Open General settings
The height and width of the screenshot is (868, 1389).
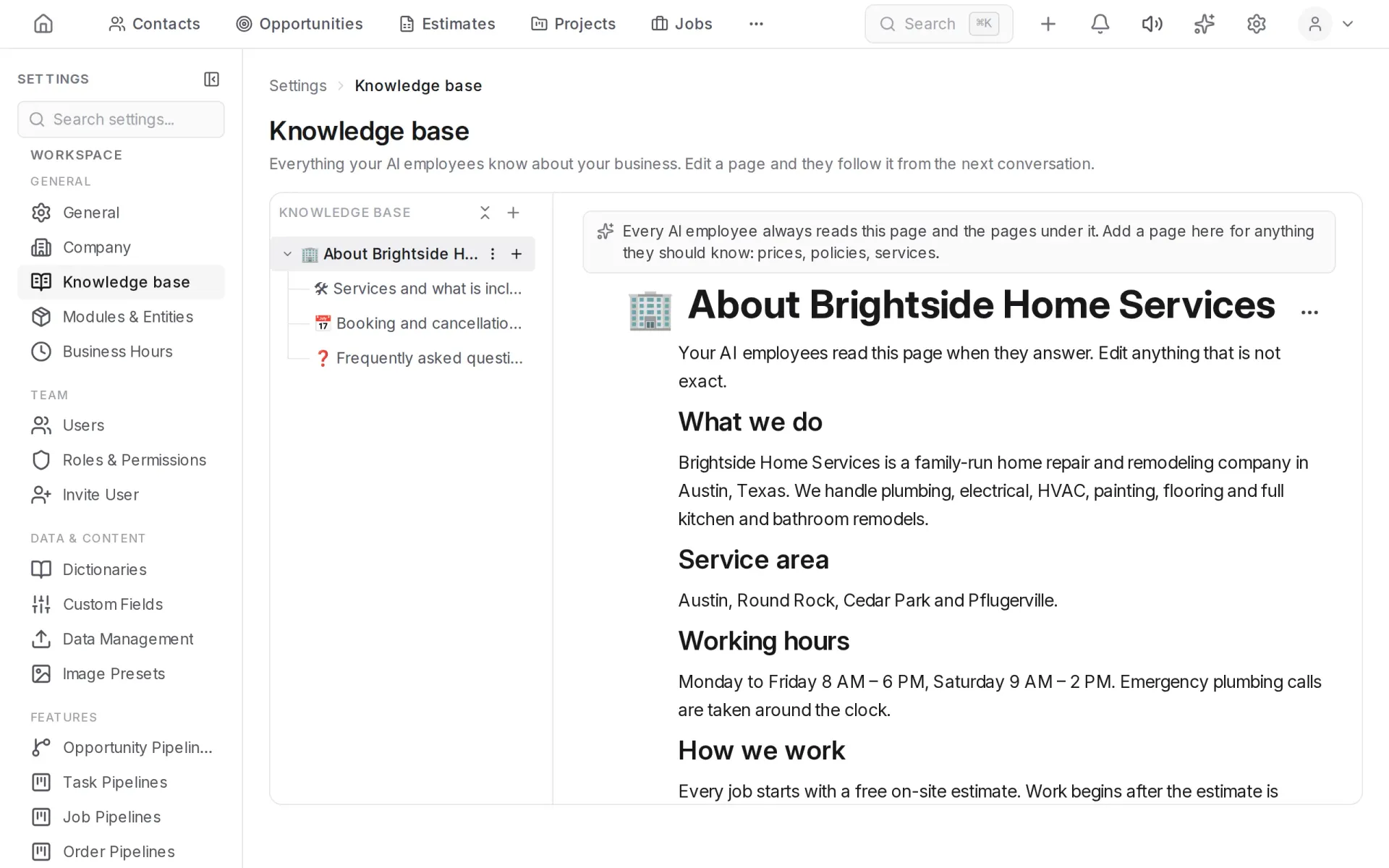pos(121,213)
